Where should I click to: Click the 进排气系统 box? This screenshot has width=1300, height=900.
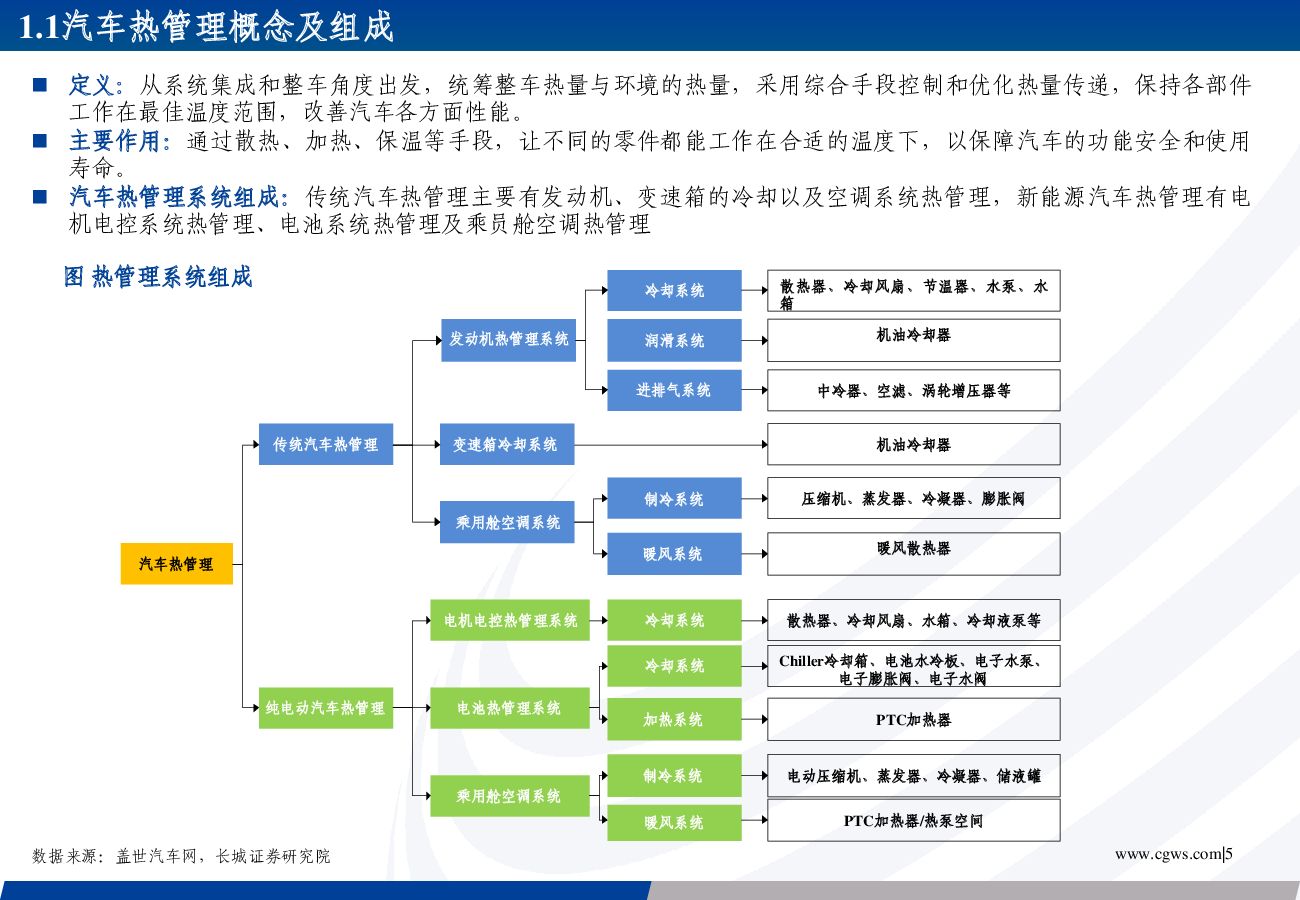click(674, 390)
